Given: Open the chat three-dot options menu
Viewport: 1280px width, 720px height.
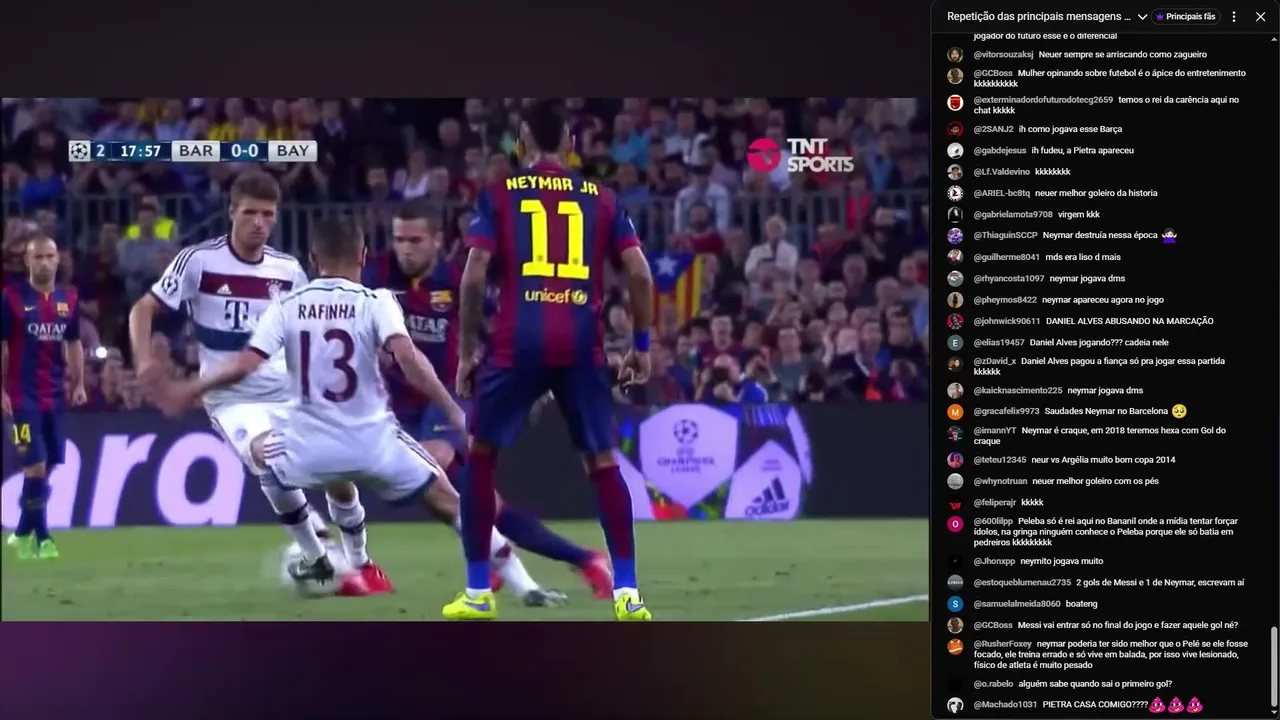Looking at the screenshot, I should [x=1234, y=17].
